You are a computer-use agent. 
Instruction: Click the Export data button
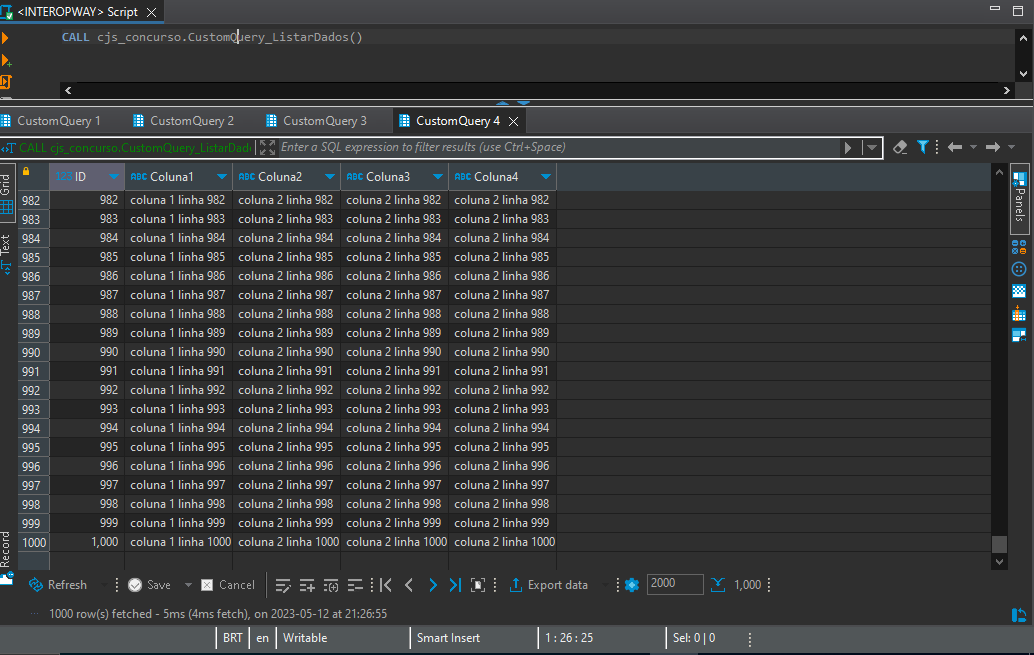pos(548,585)
